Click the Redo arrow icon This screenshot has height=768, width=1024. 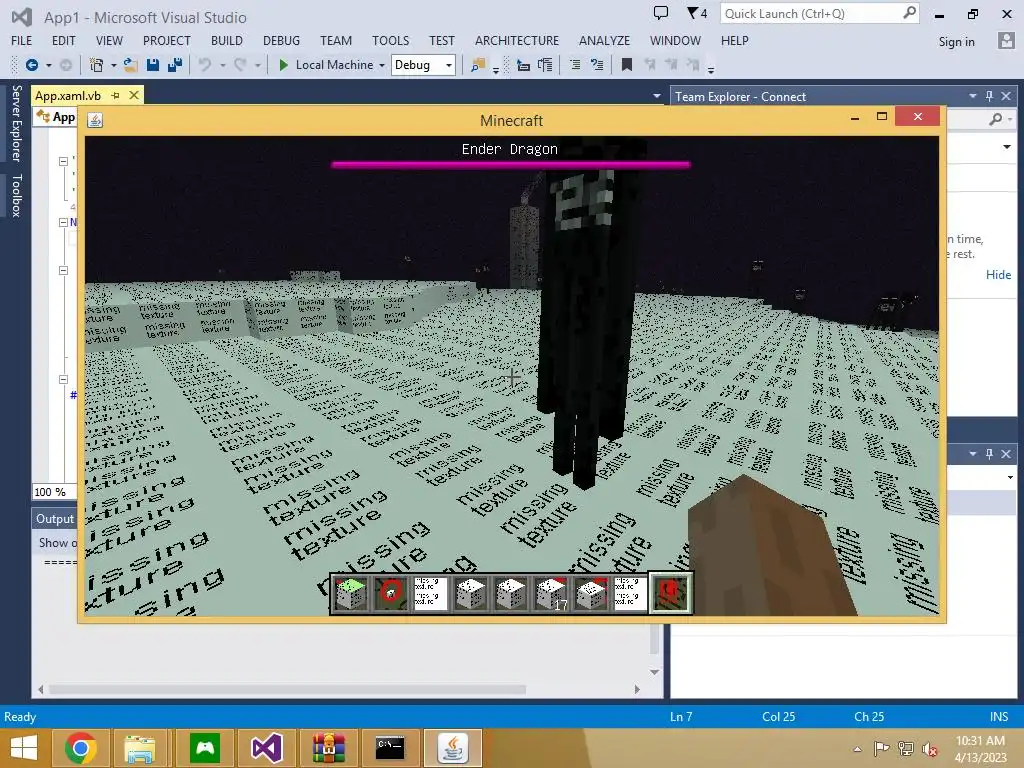tap(240, 65)
